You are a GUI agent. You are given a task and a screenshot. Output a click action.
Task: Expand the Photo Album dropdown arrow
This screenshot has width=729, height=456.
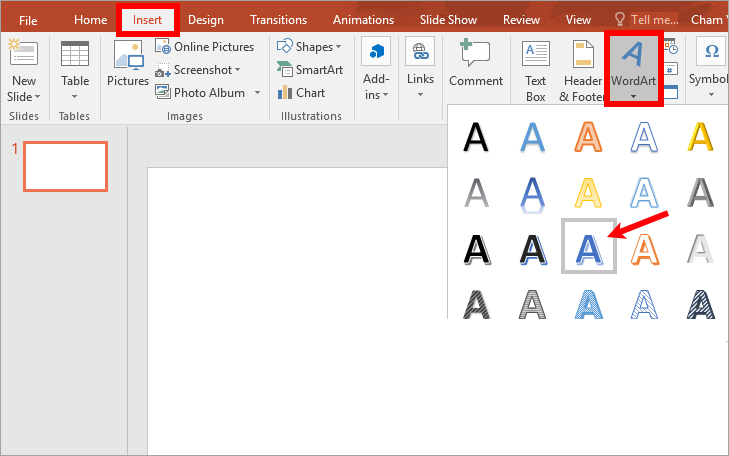click(x=257, y=93)
